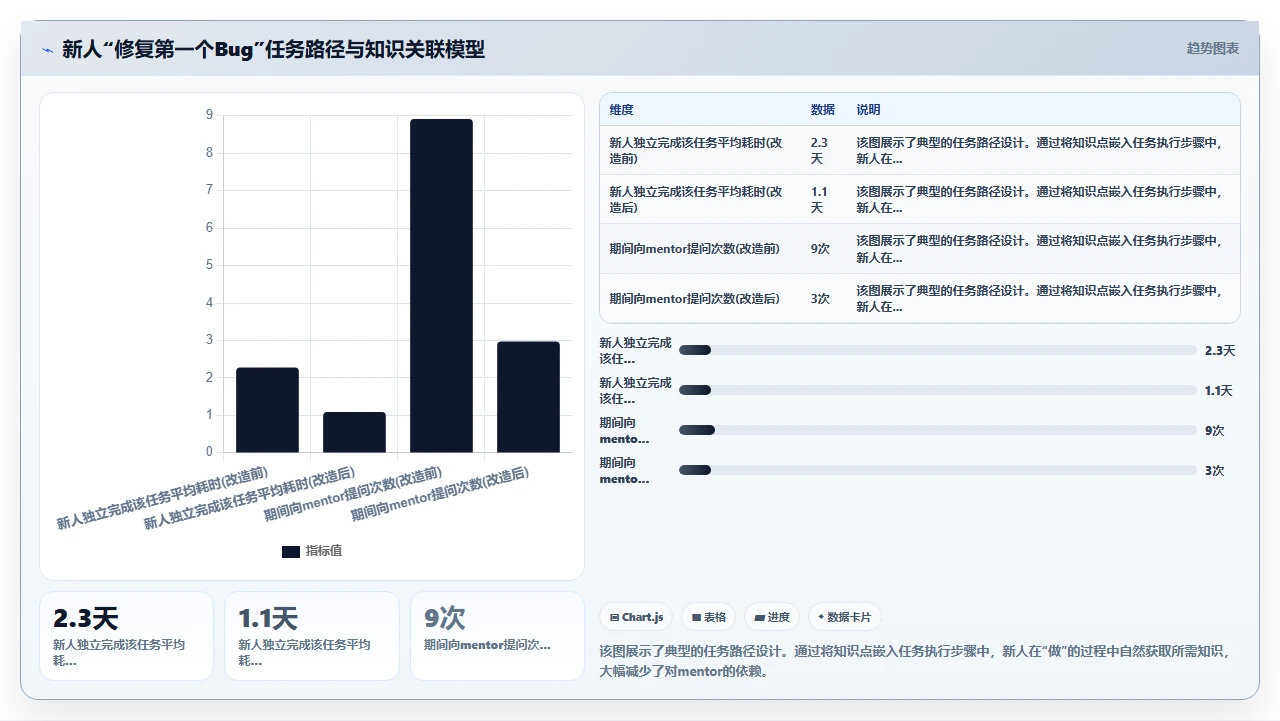The image size is (1280, 721).
Task: Click the bar for 期间向mentor提问次数(改造前)
Action: click(441, 286)
